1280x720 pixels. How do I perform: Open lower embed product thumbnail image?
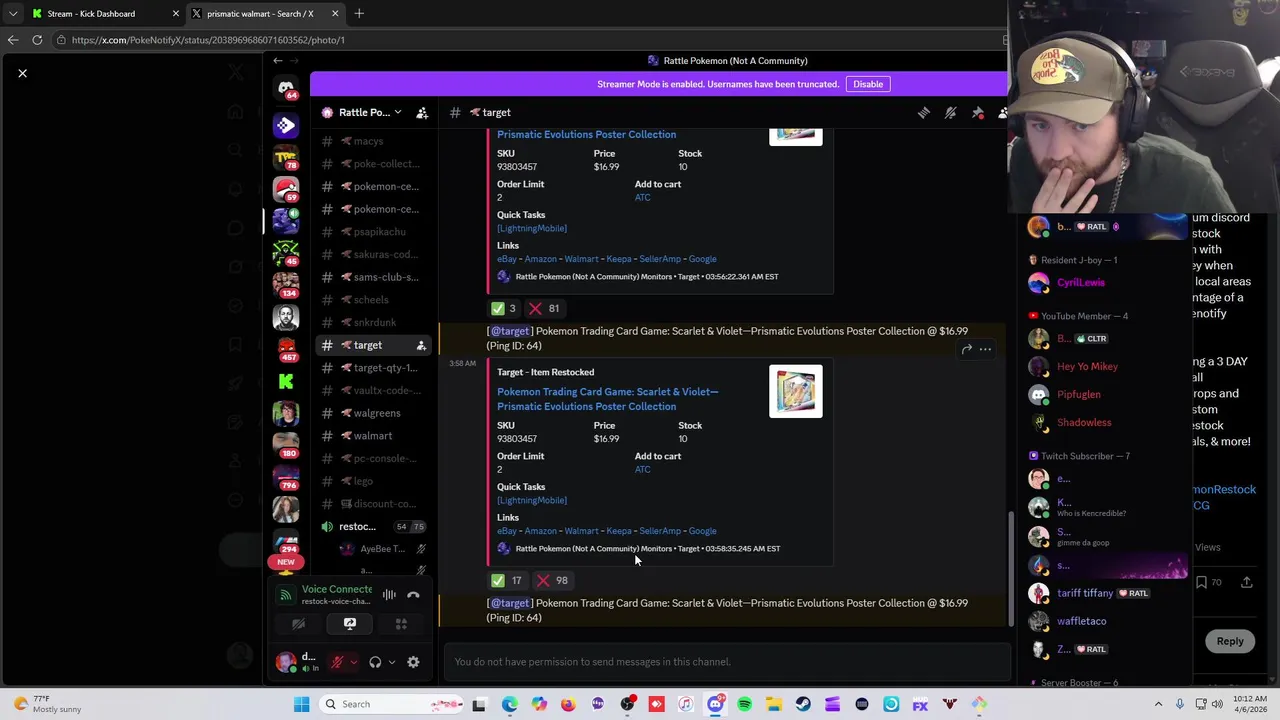tap(796, 391)
